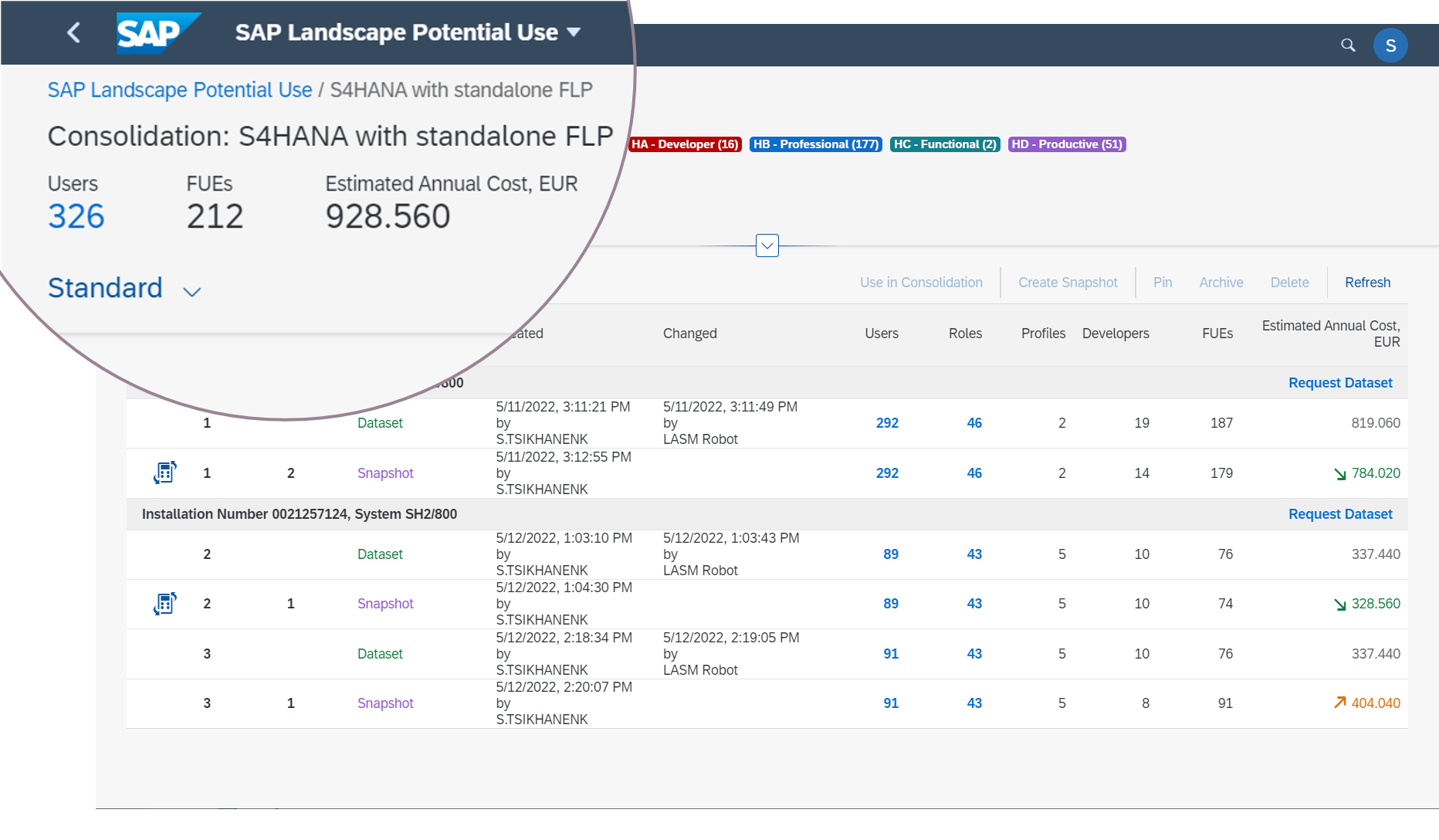Open user avatar S menu
This screenshot has width=1439, height=840.
coord(1390,46)
